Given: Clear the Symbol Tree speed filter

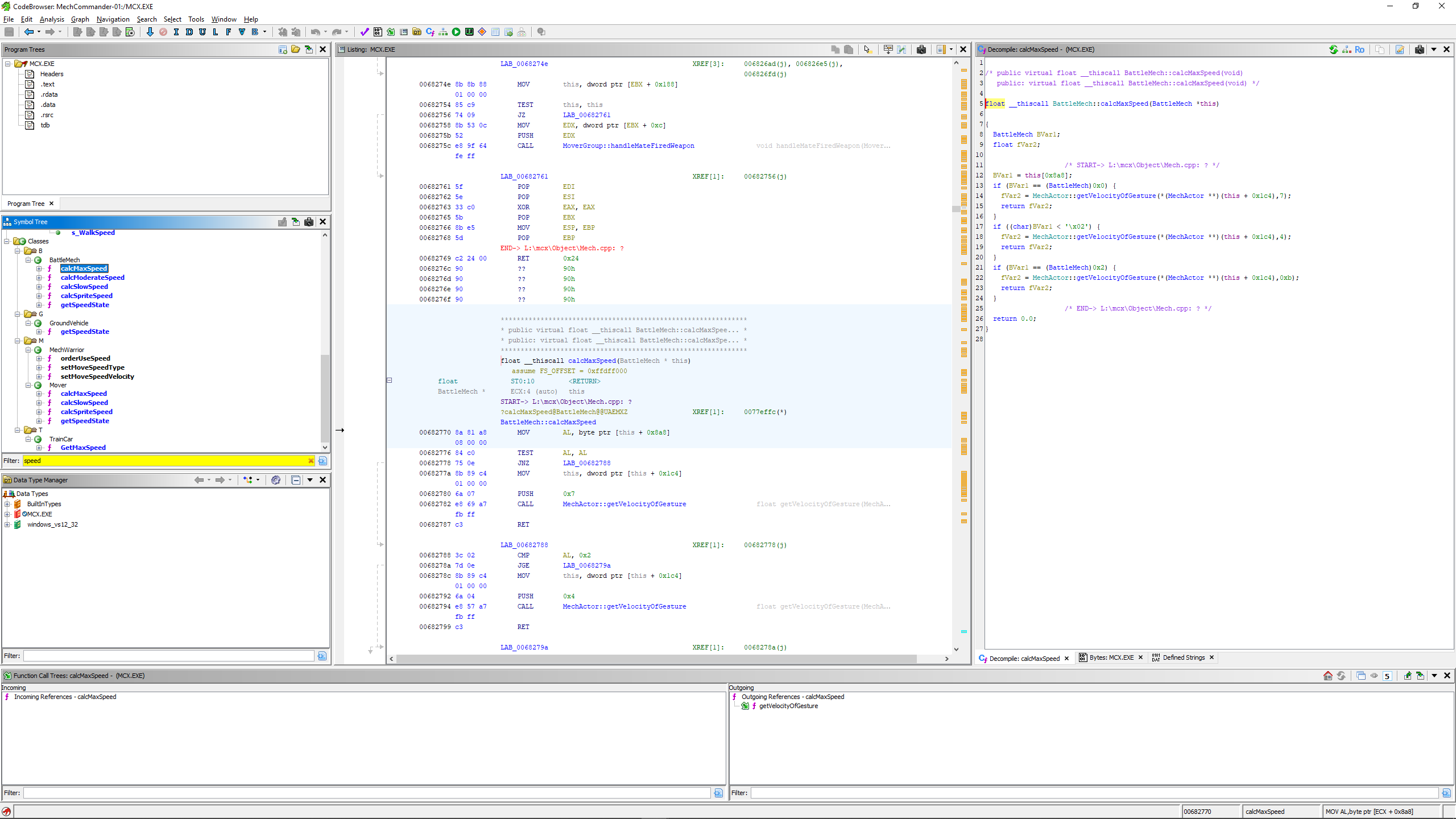Looking at the screenshot, I should (x=311, y=461).
